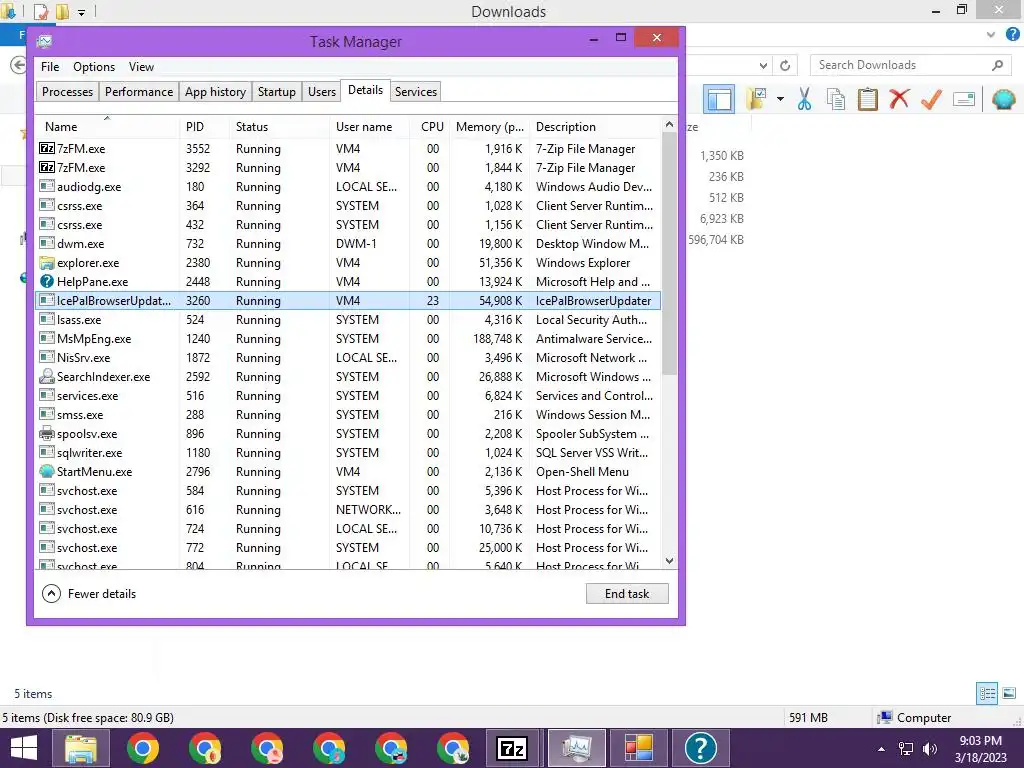Open the Options menu in Task Manager
1024x768 pixels.
point(93,67)
